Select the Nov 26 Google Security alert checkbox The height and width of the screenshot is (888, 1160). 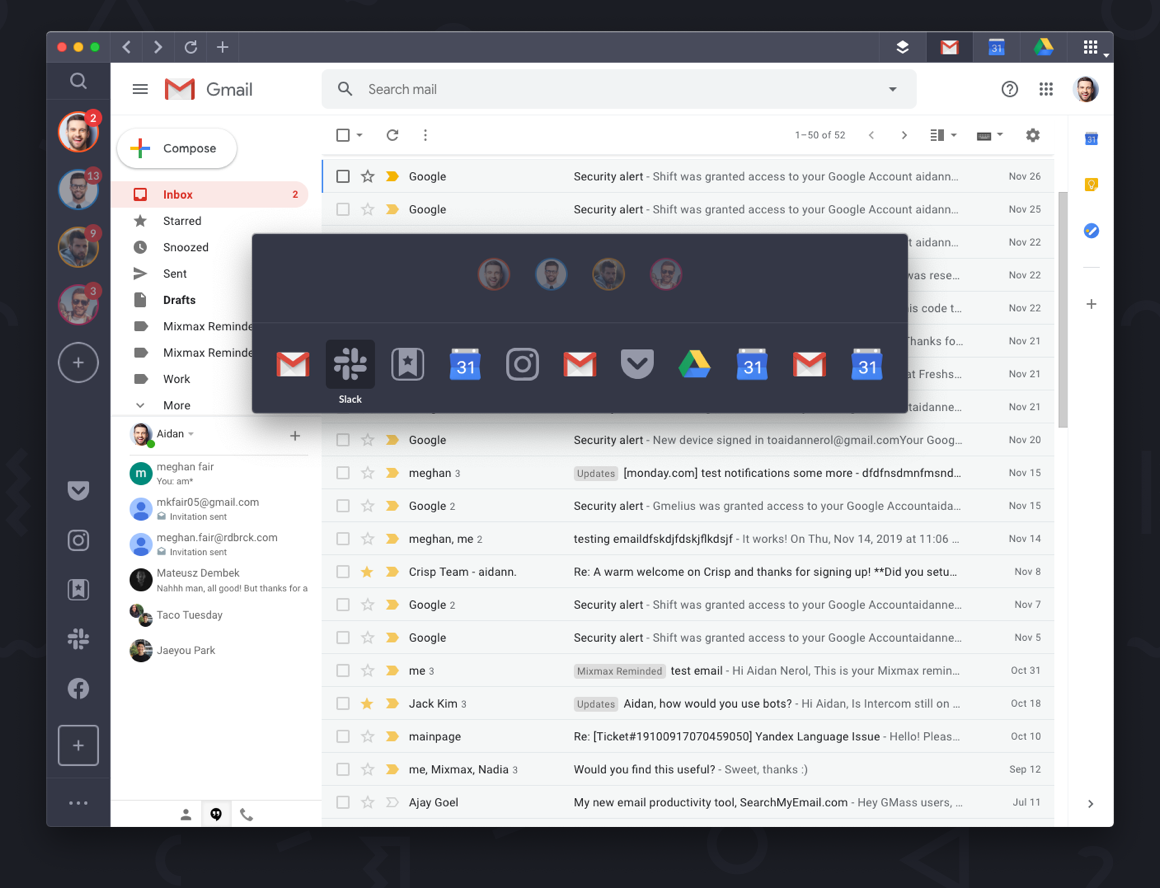343,176
